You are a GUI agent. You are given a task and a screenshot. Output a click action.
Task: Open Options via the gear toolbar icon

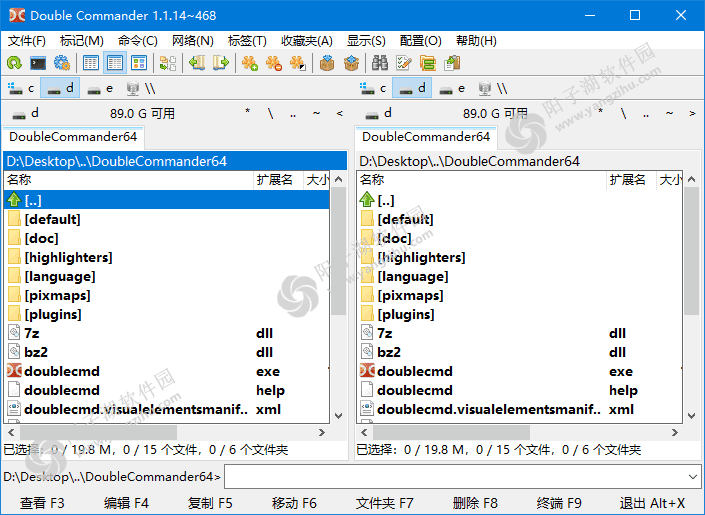coord(62,63)
